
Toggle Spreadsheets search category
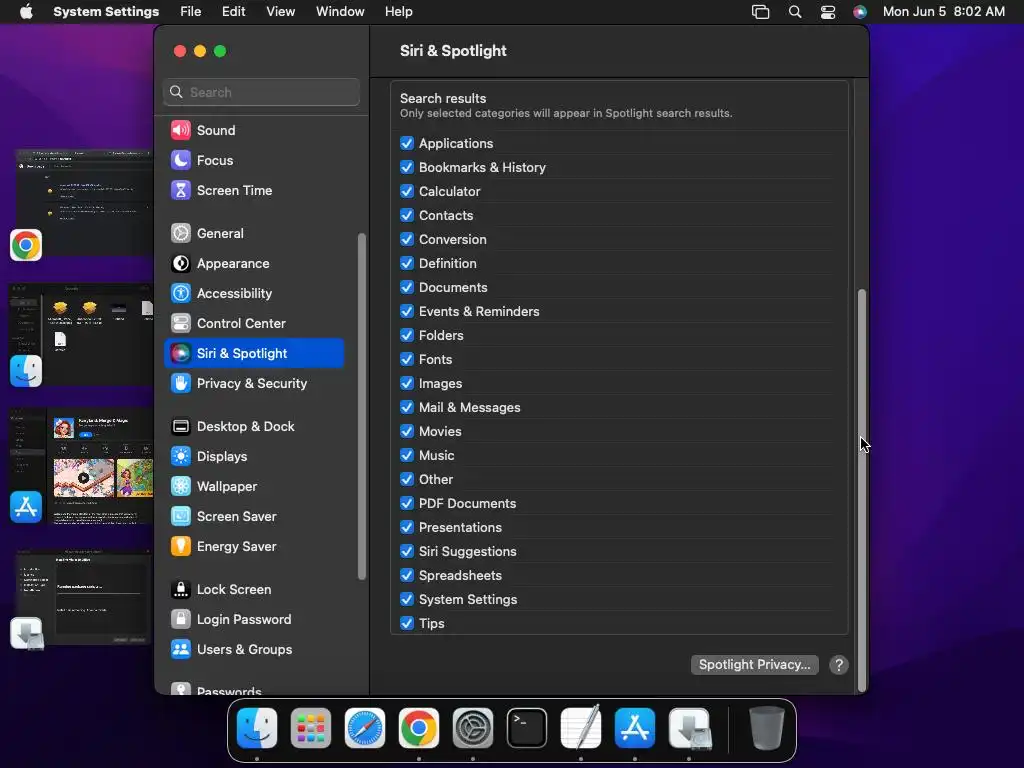[x=407, y=575]
